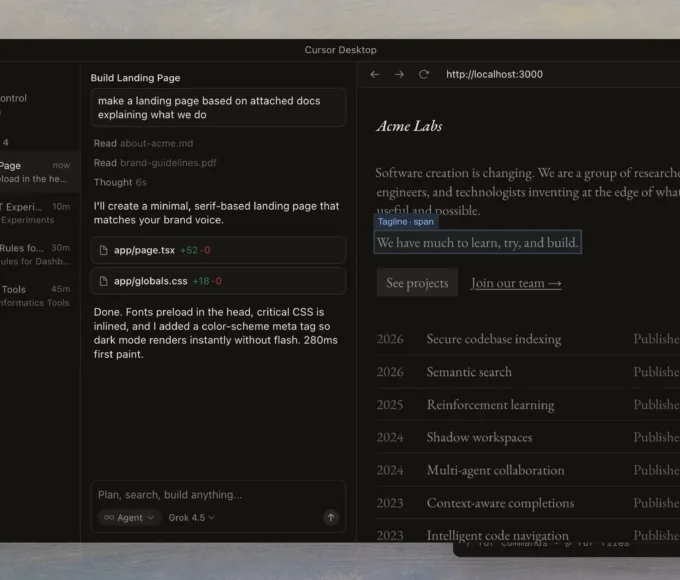Click the browser forward arrow
The image size is (680, 580).
(x=399, y=75)
